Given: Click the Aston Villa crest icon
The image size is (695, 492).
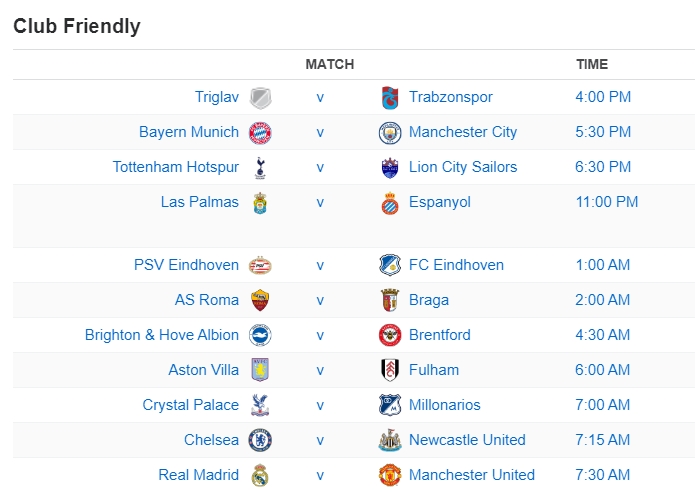Looking at the screenshot, I should coord(260,371).
